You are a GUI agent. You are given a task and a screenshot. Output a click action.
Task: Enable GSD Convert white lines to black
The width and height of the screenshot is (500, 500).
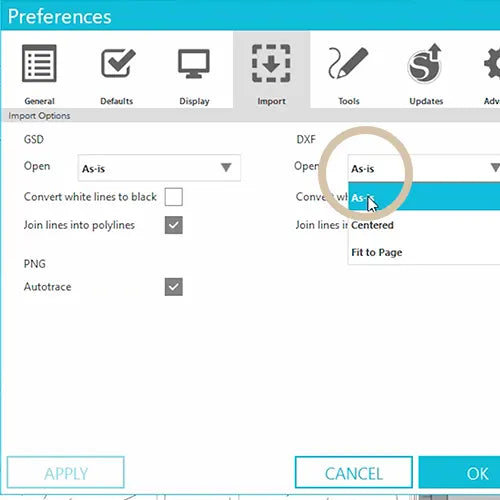coord(174,197)
